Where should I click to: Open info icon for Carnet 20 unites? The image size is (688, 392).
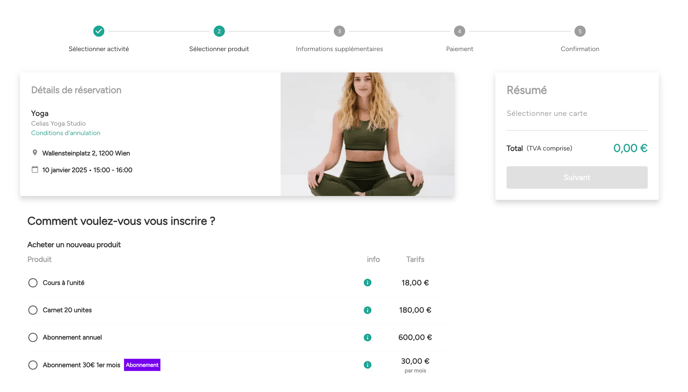tap(367, 310)
